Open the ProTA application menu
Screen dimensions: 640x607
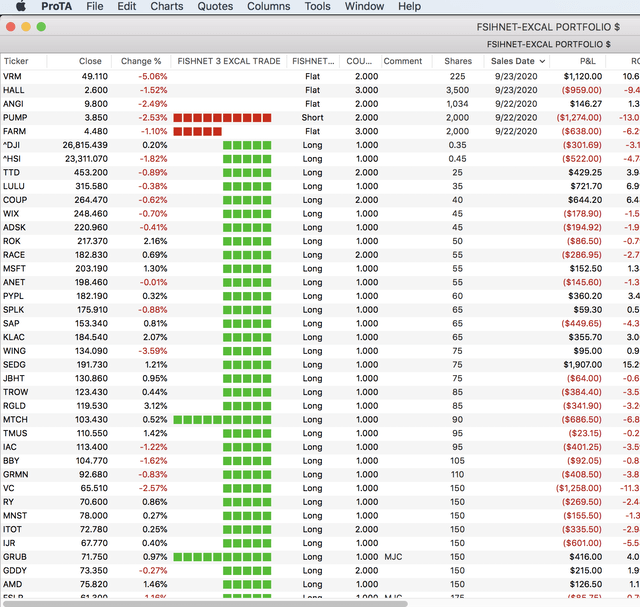56,6
